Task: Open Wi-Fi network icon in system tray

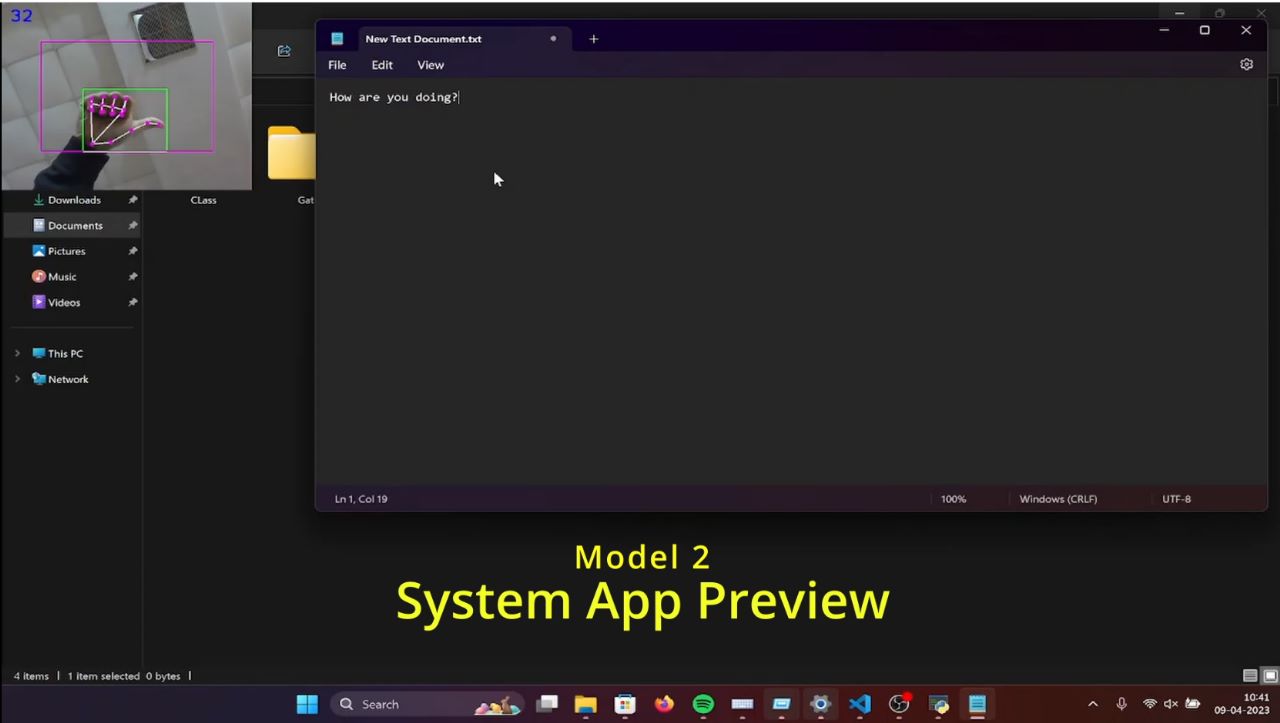Action: point(1150,704)
